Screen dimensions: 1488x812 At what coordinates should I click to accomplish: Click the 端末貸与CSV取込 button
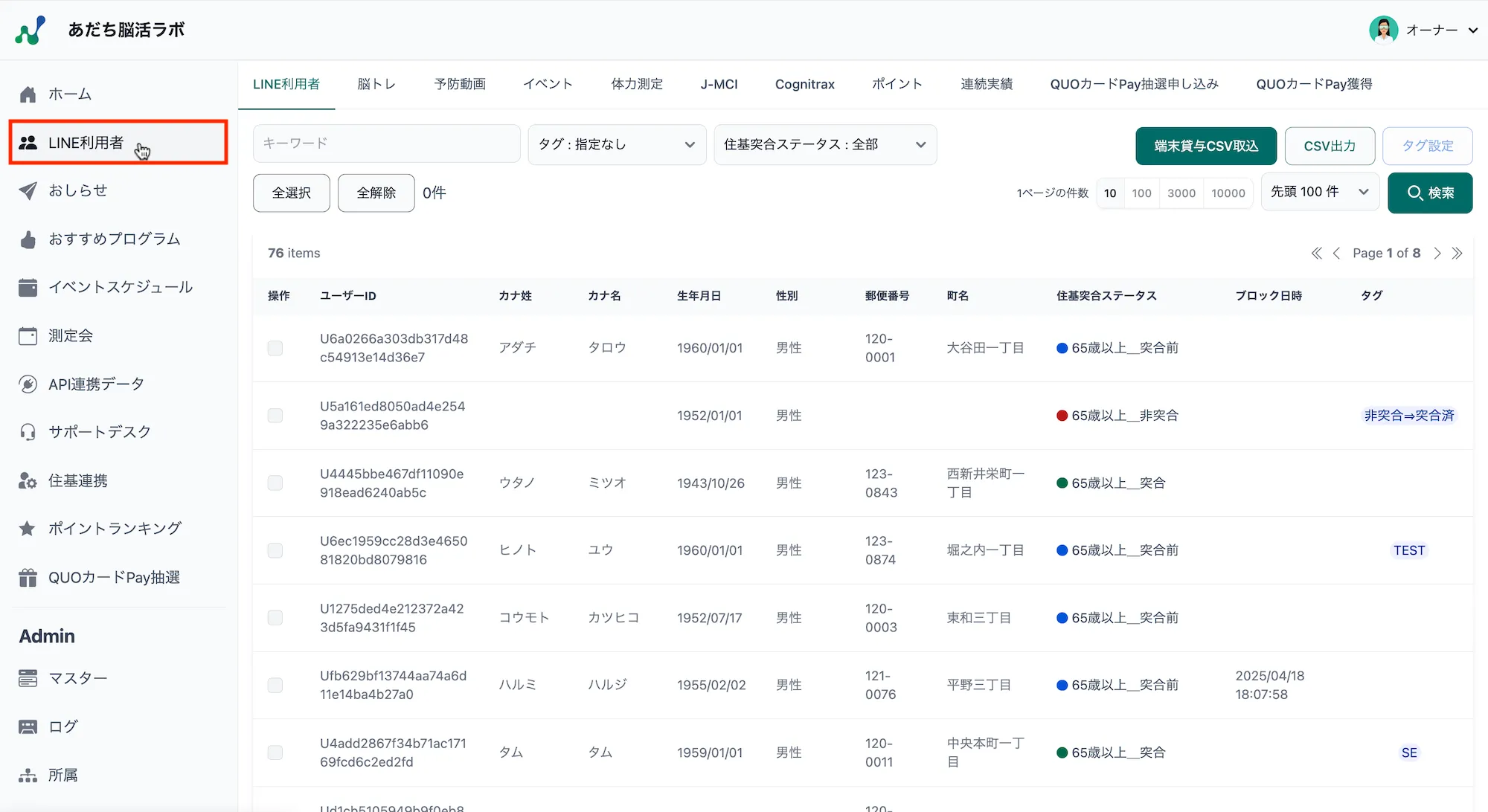[x=1206, y=146]
